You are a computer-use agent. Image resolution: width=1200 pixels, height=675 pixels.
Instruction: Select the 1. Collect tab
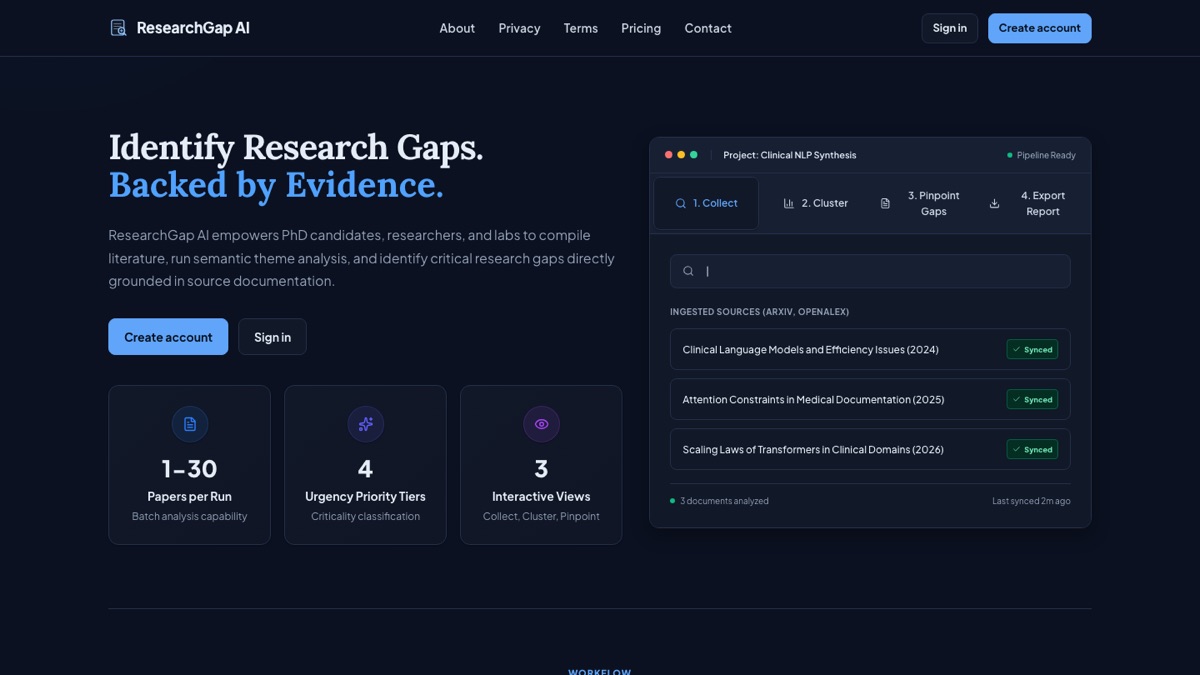[706, 203]
